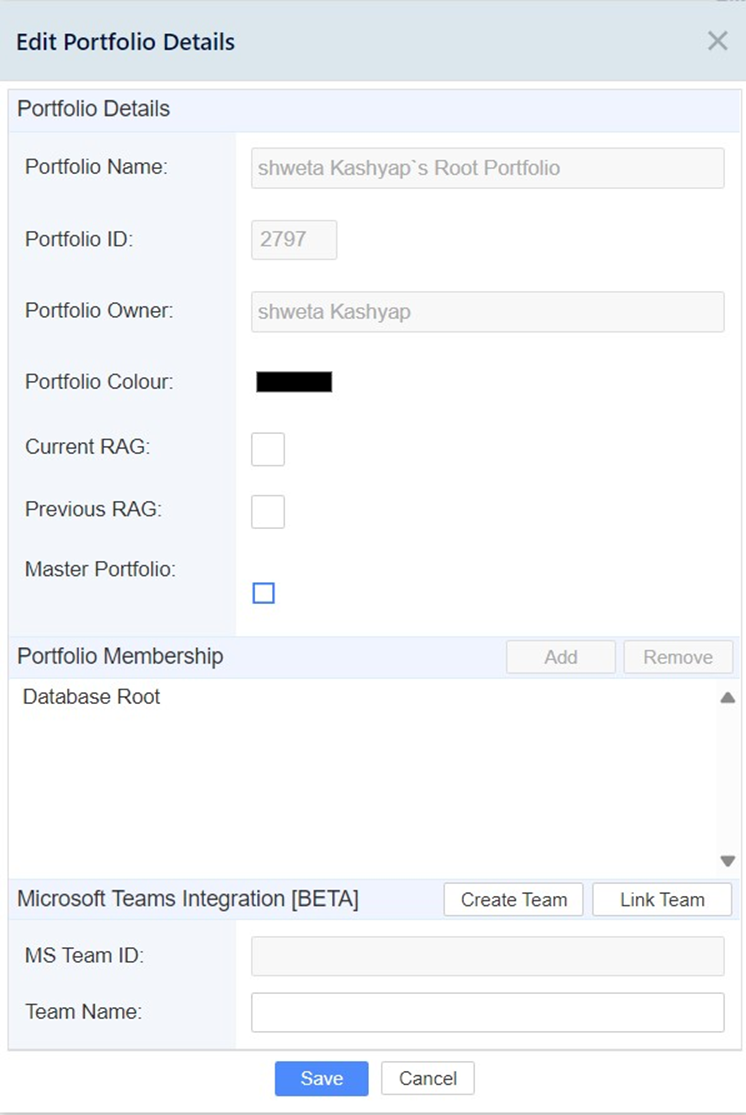Create a new Microsoft Team

pyautogui.click(x=513, y=900)
